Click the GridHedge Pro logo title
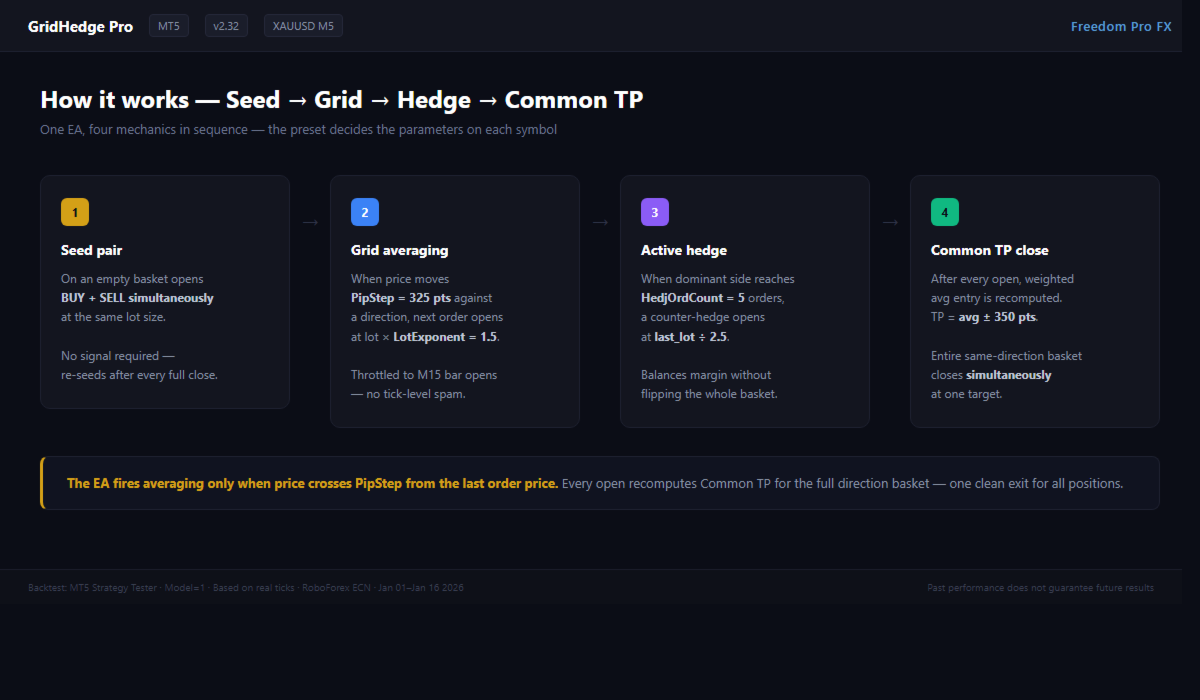The image size is (1200, 700). coord(80,27)
